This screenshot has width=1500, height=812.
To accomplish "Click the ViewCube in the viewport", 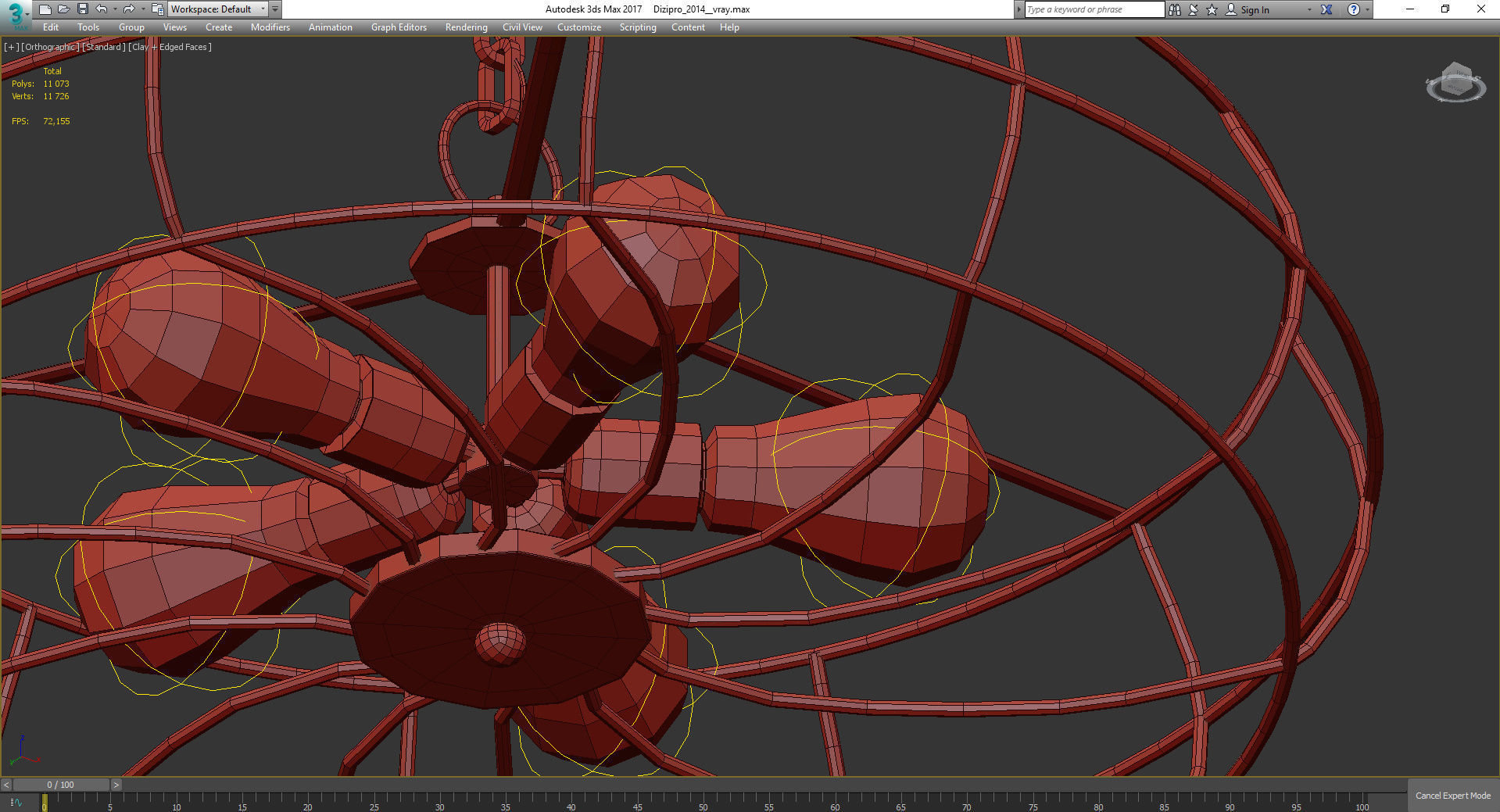I will coord(1455,83).
